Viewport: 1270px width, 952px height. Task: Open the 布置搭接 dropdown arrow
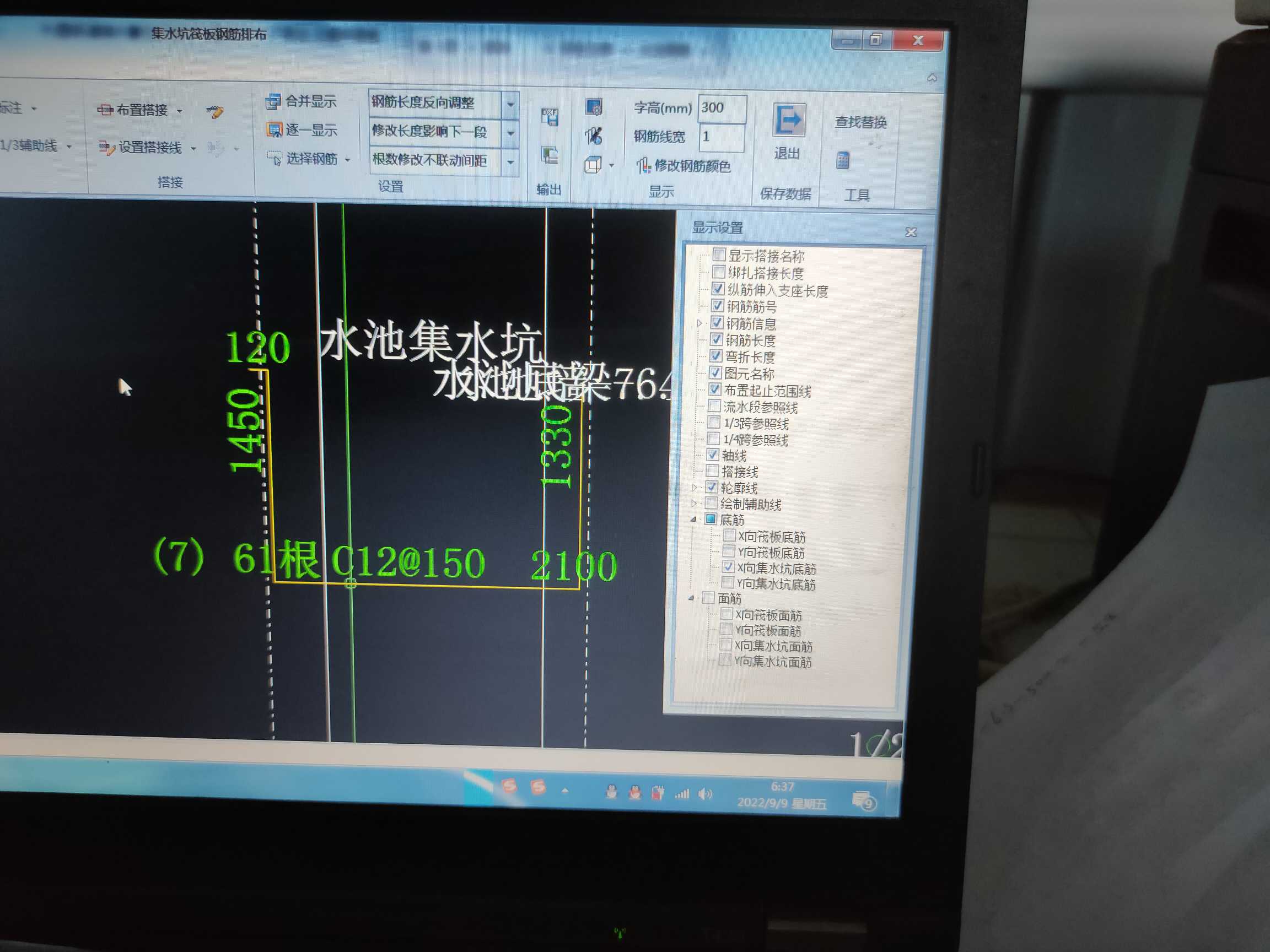click(x=179, y=111)
